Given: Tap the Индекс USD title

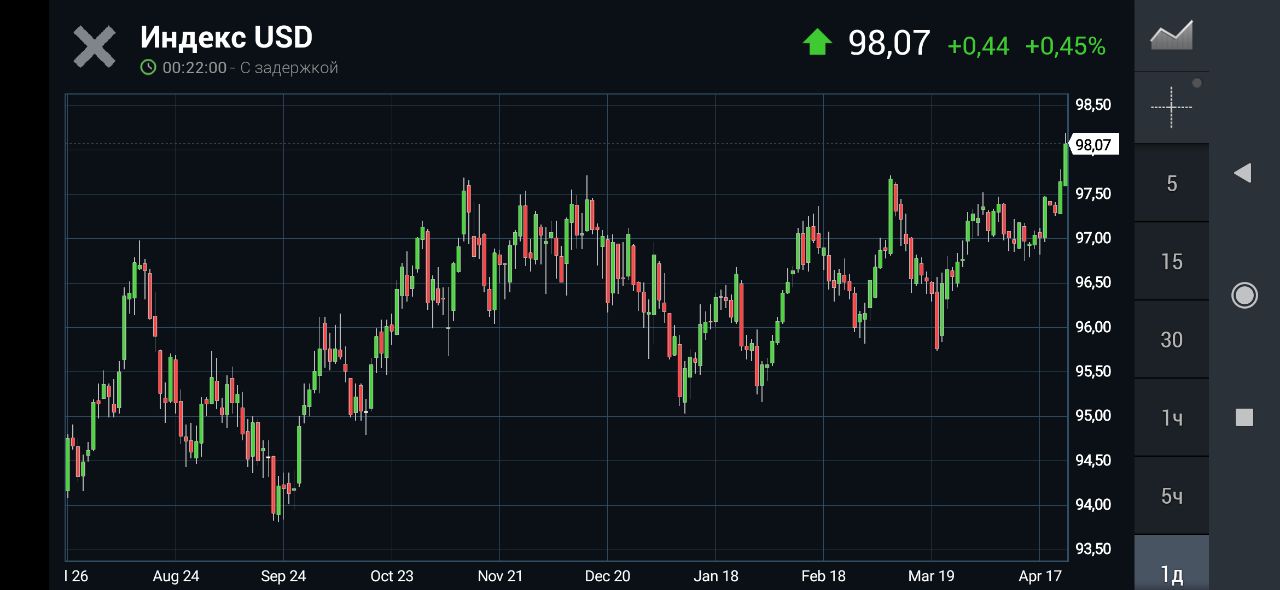Looking at the screenshot, I should 226,37.
